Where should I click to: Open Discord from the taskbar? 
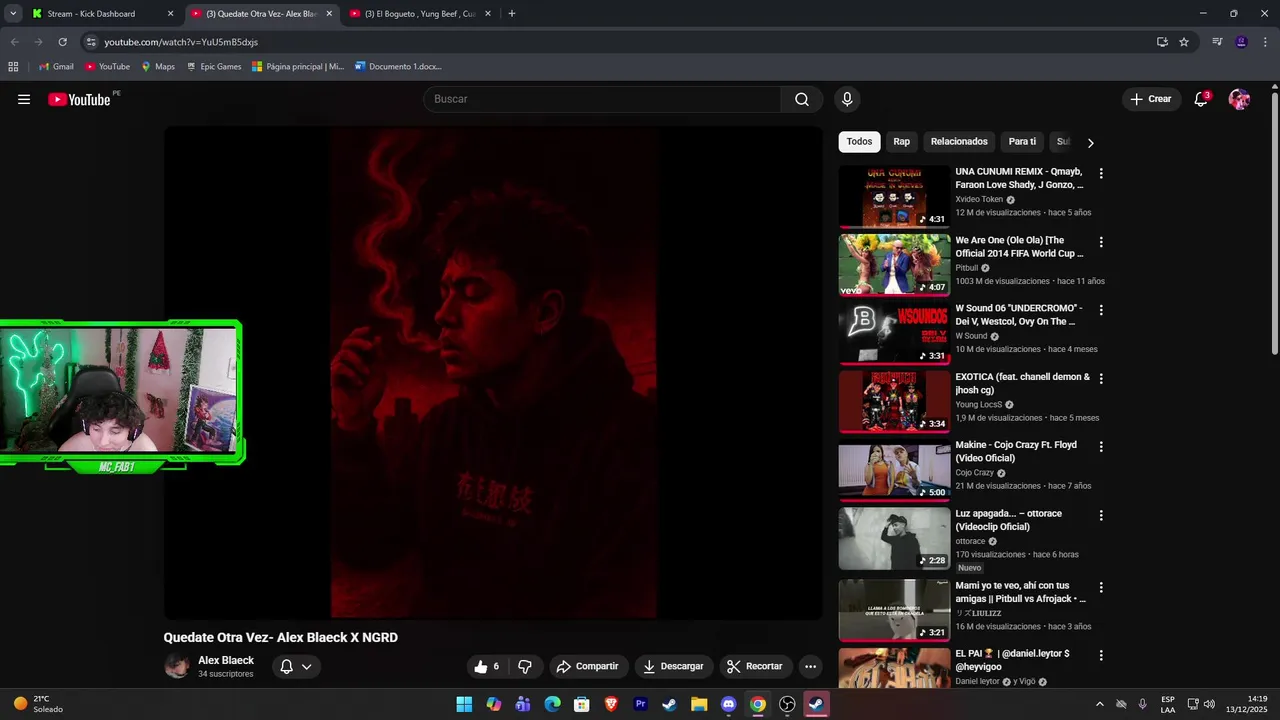728,704
